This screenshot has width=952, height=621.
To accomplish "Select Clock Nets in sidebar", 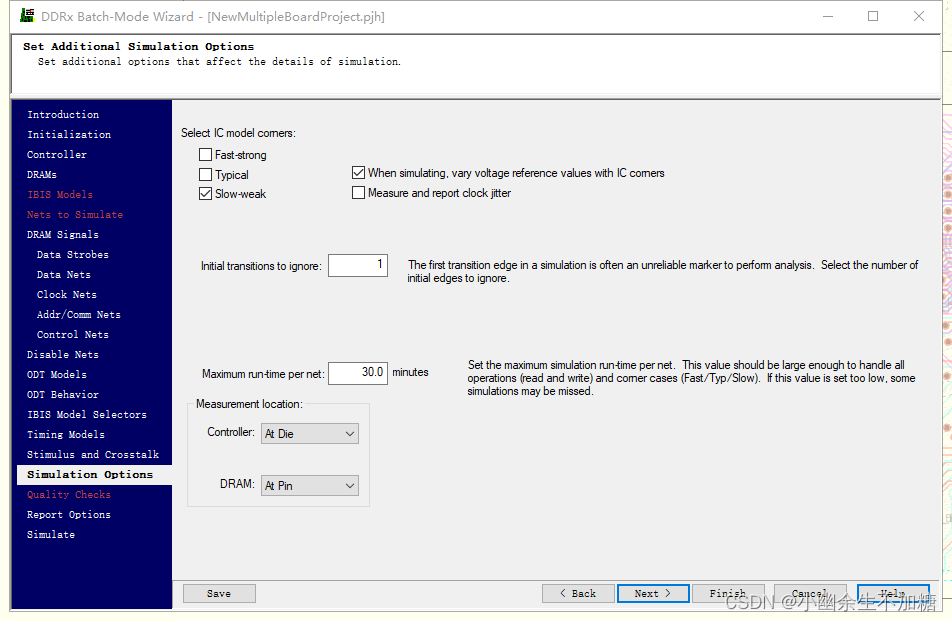I will (x=67, y=295).
